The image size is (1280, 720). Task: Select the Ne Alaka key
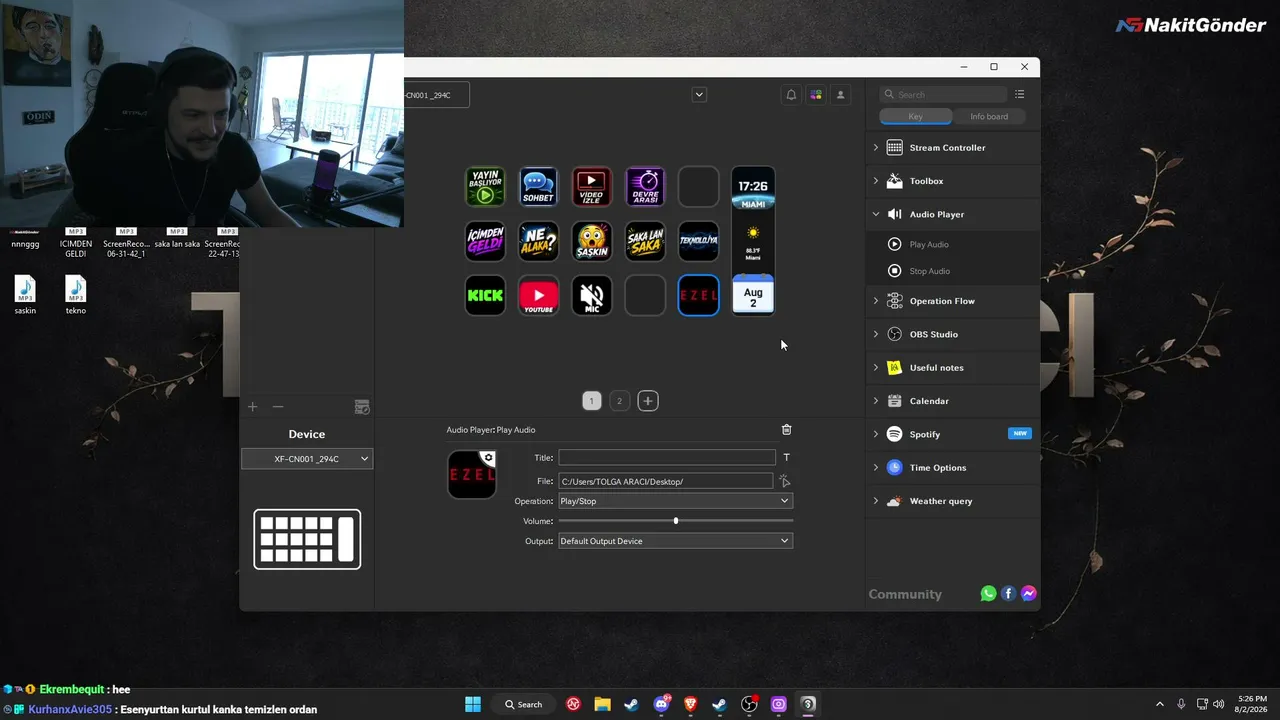pyautogui.click(x=538, y=241)
